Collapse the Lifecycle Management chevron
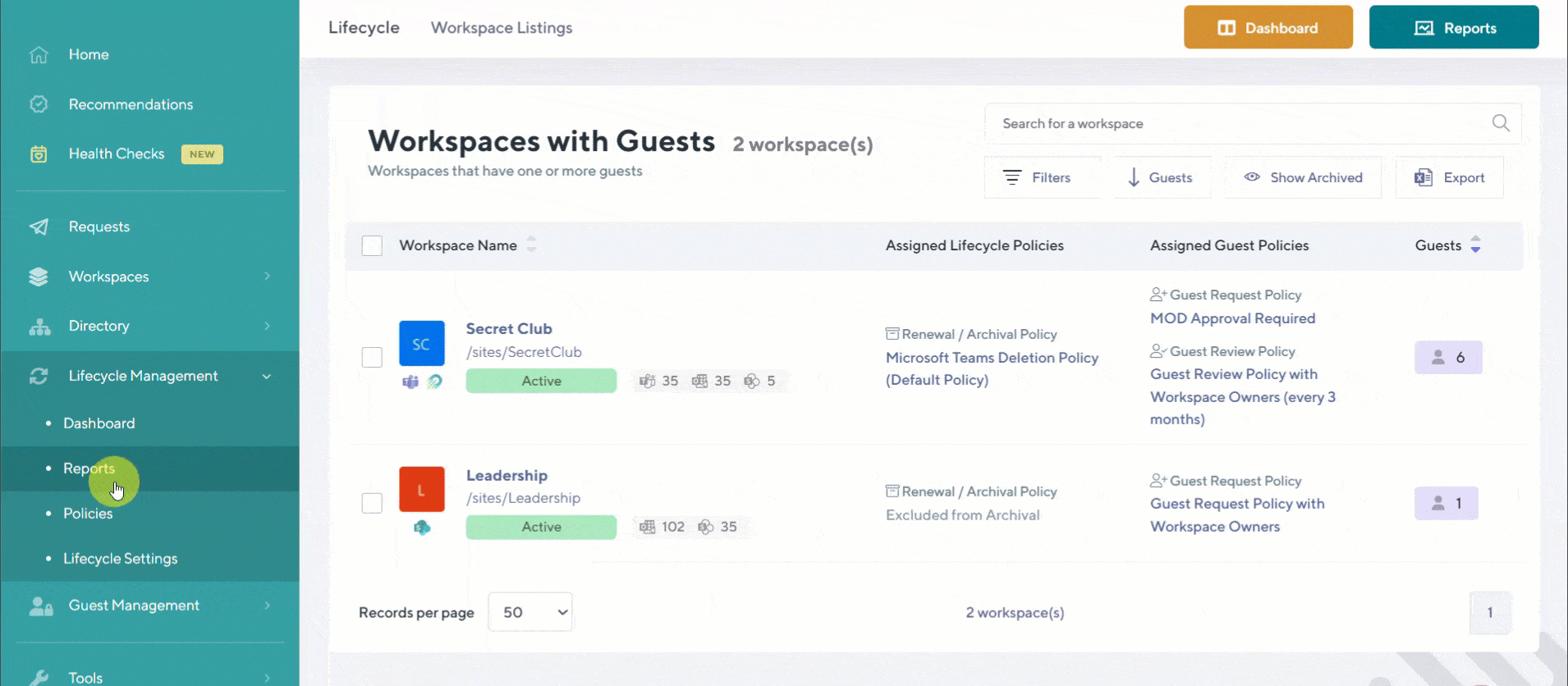 [267, 376]
